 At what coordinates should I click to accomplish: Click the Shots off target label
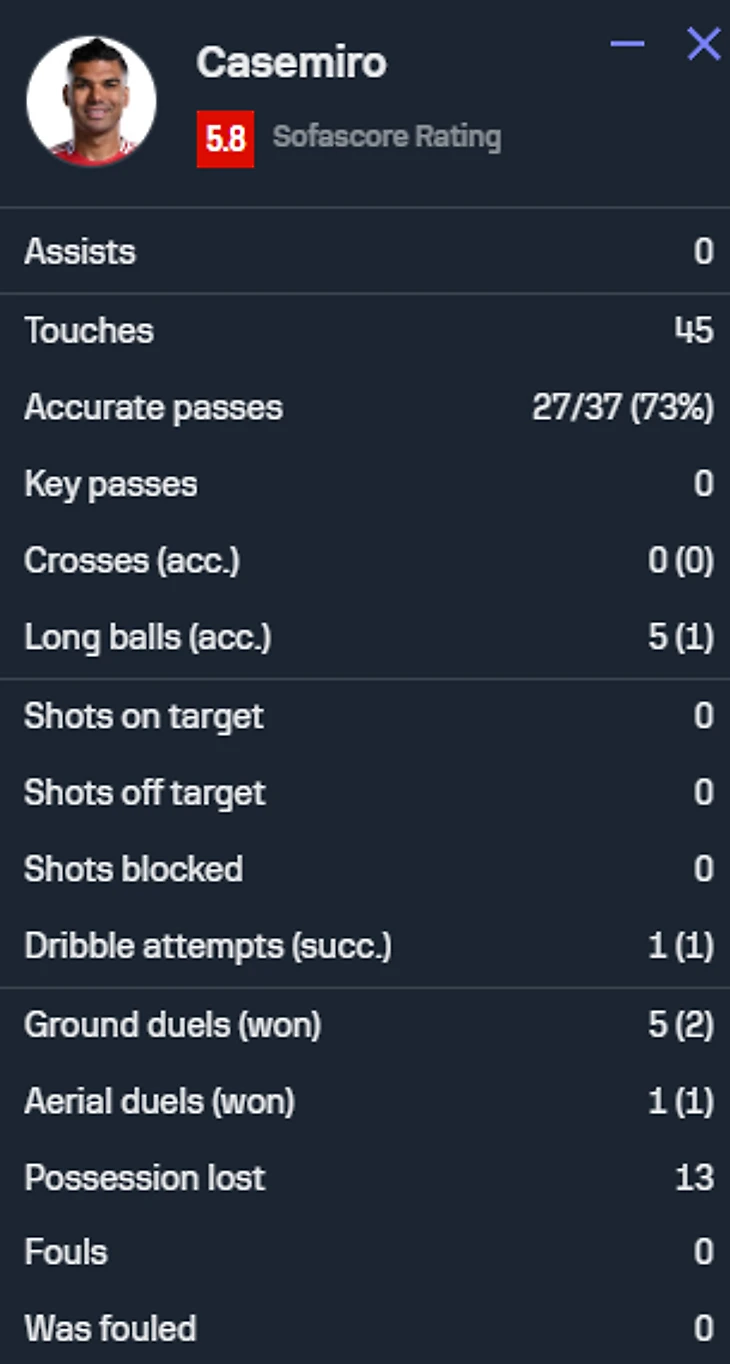pyautogui.click(x=145, y=793)
